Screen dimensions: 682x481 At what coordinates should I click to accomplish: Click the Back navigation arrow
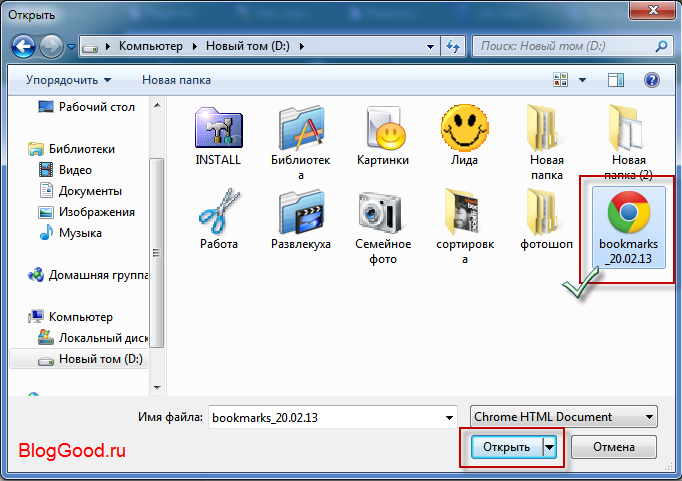pos(23,46)
